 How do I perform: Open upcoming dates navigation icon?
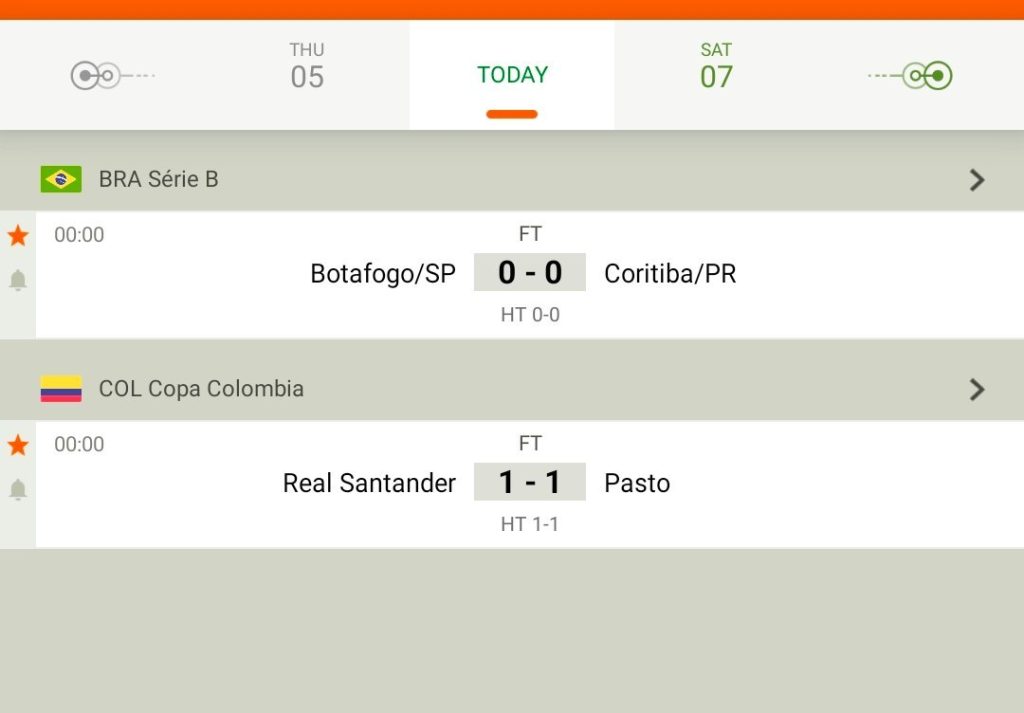point(910,76)
